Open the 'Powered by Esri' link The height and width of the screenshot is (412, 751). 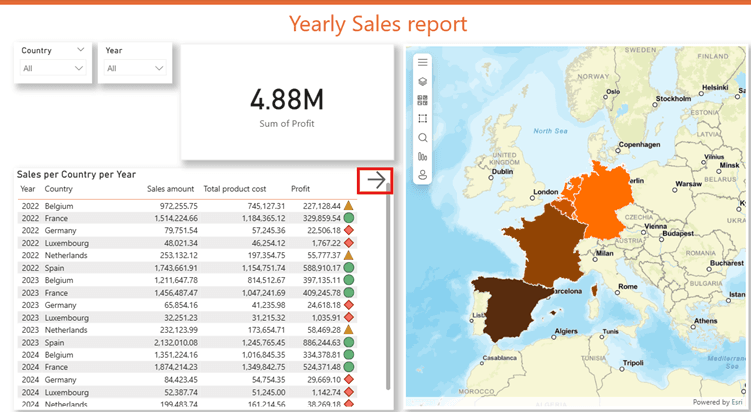pyautogui.click(x=717, y=402)
